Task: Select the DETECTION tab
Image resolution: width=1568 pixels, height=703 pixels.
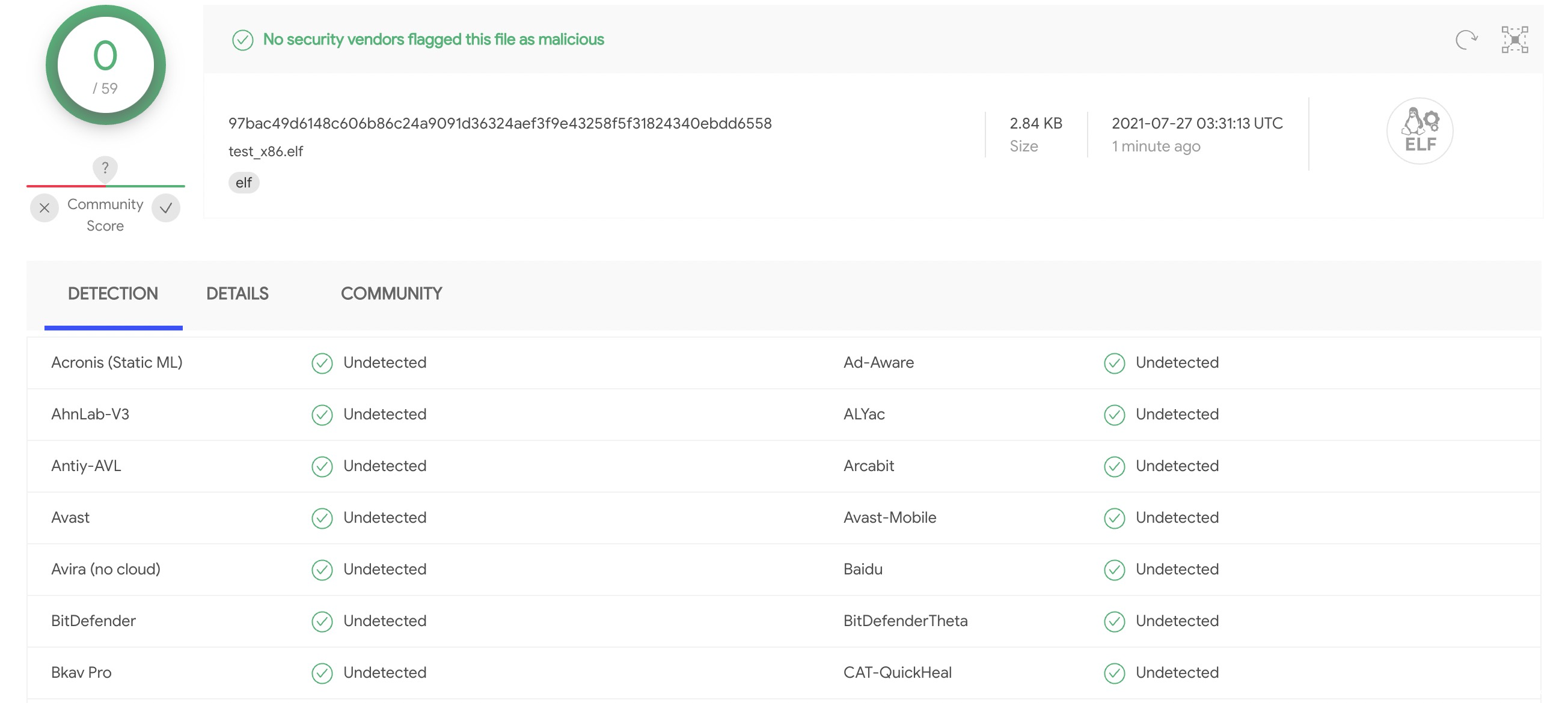Action: pos(112,294)
